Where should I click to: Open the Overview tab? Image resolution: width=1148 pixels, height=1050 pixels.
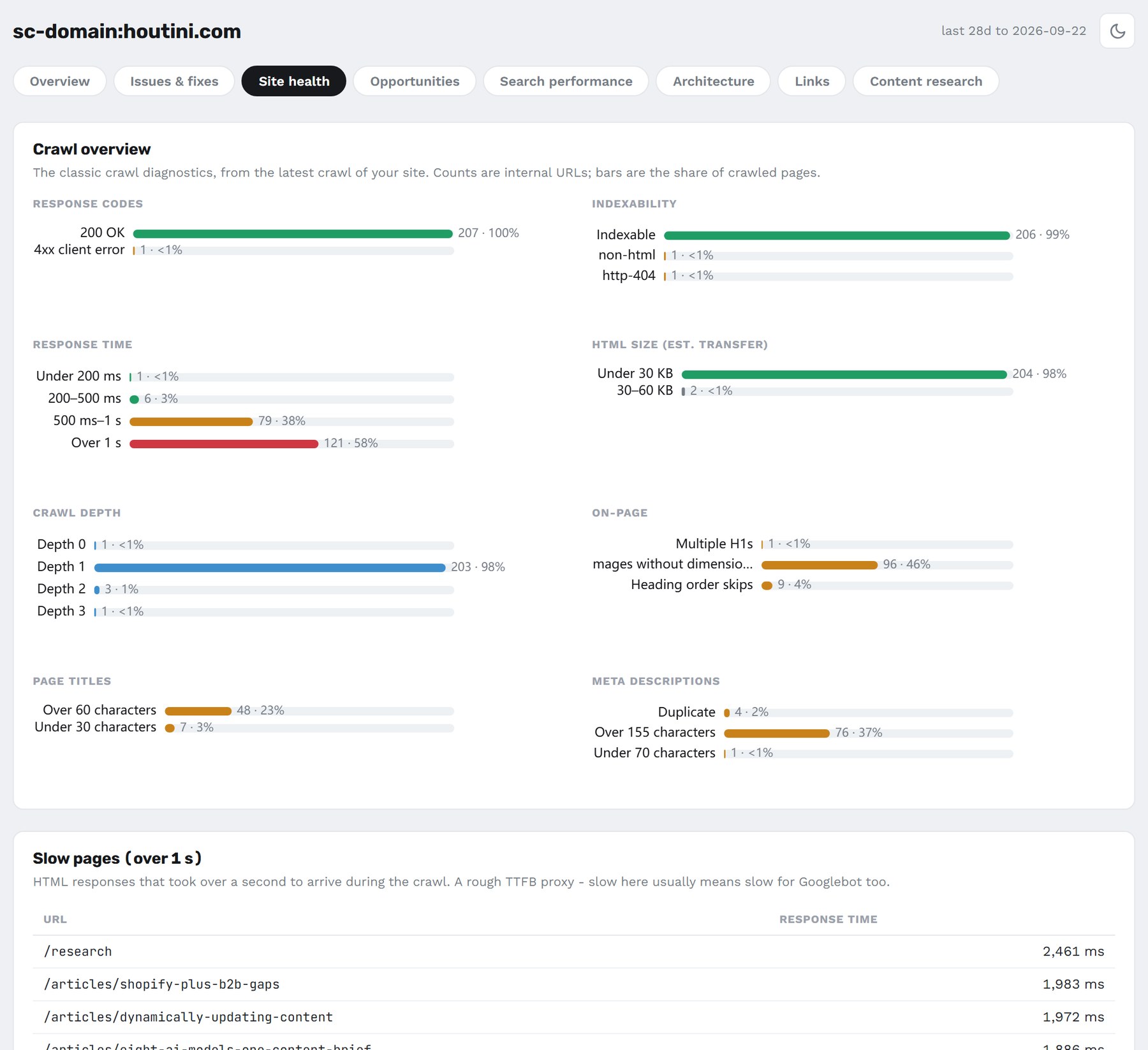tap(60, 81)
